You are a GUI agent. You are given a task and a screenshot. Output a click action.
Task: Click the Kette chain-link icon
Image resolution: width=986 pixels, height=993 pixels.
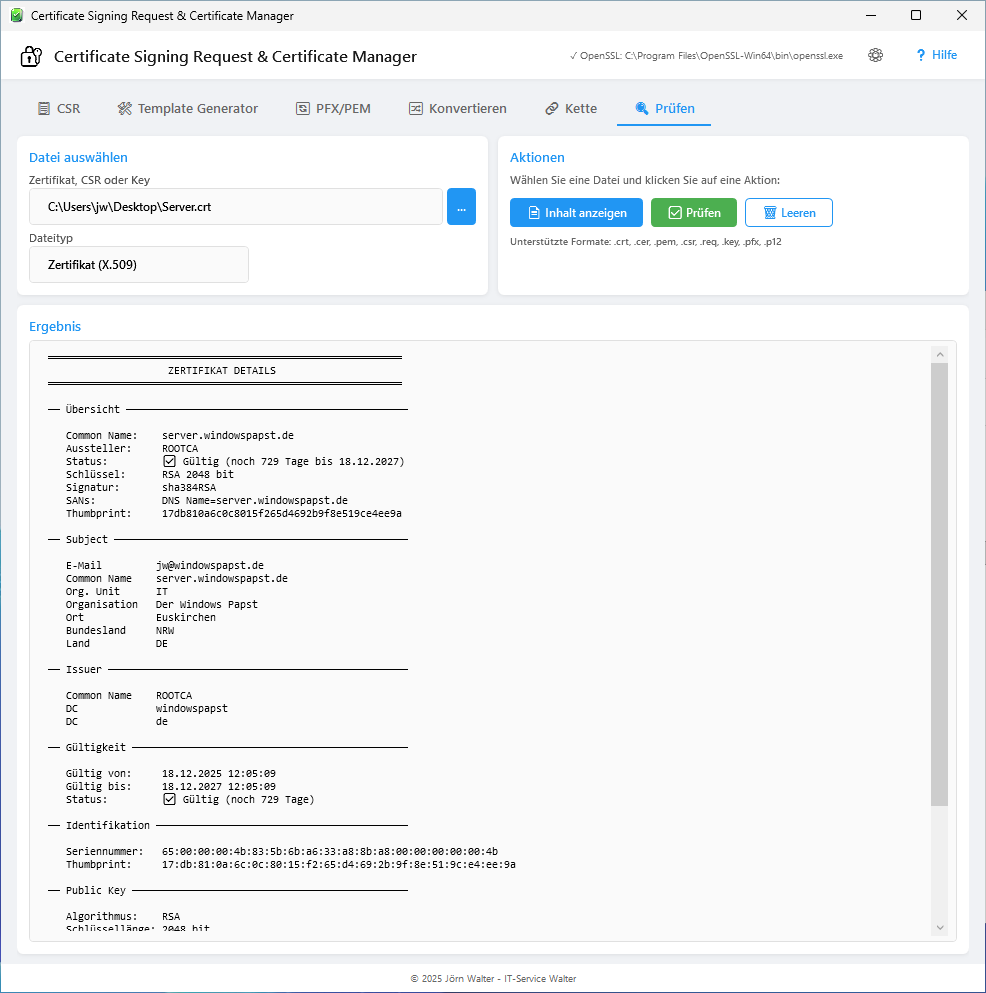tap(550, 107)
